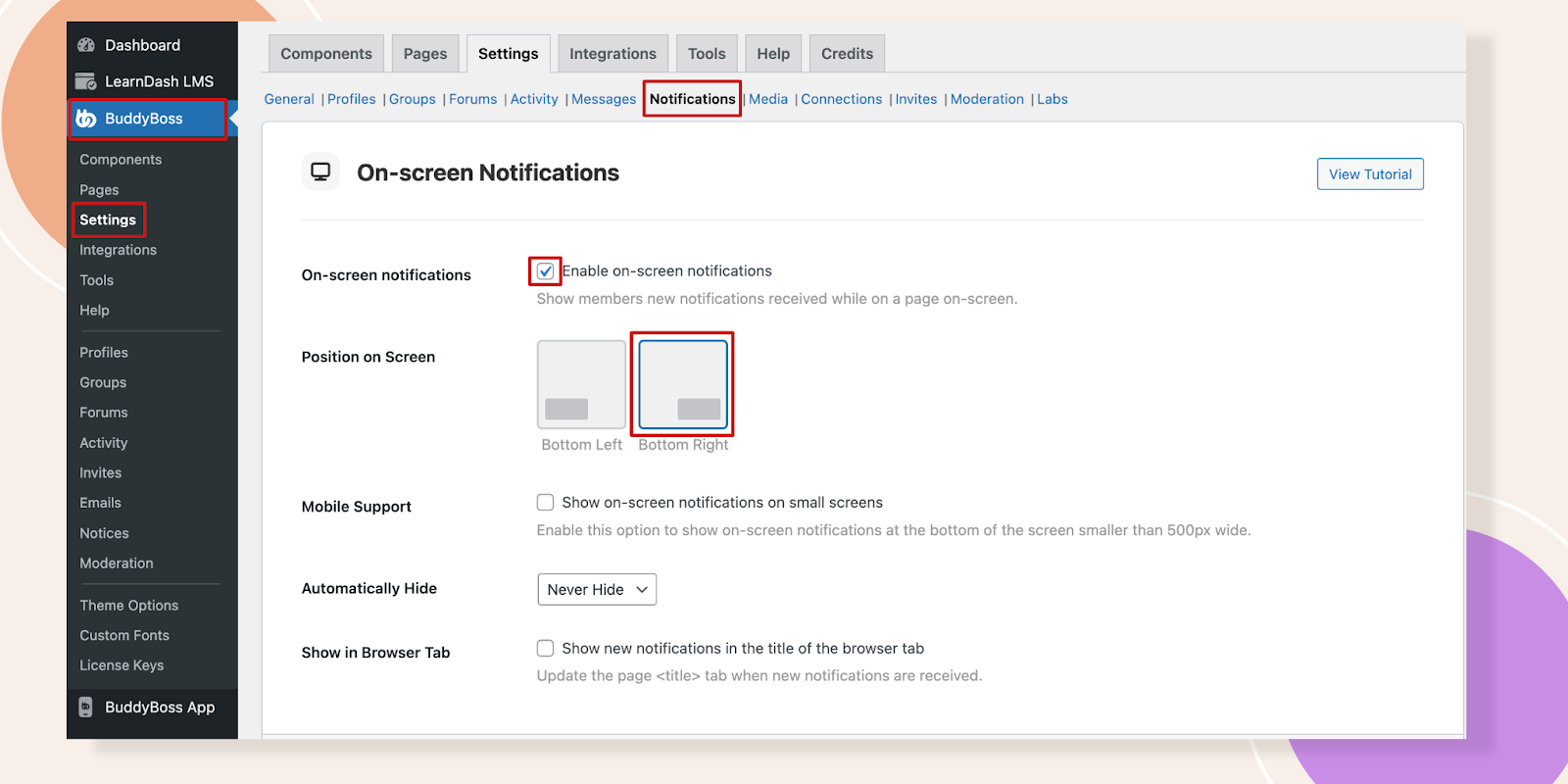Click the Dashboard gauge icon
1568x784 pixels.
click(86, 45)
